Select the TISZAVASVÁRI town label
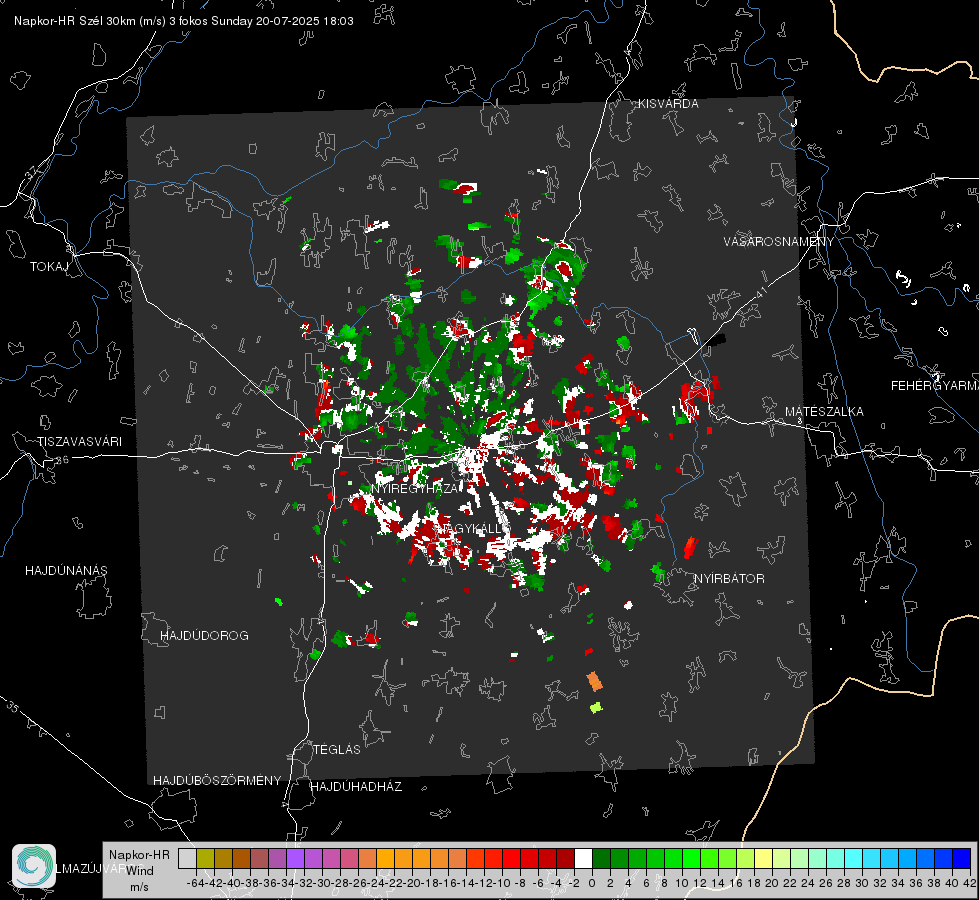 [x=79, y=442]
